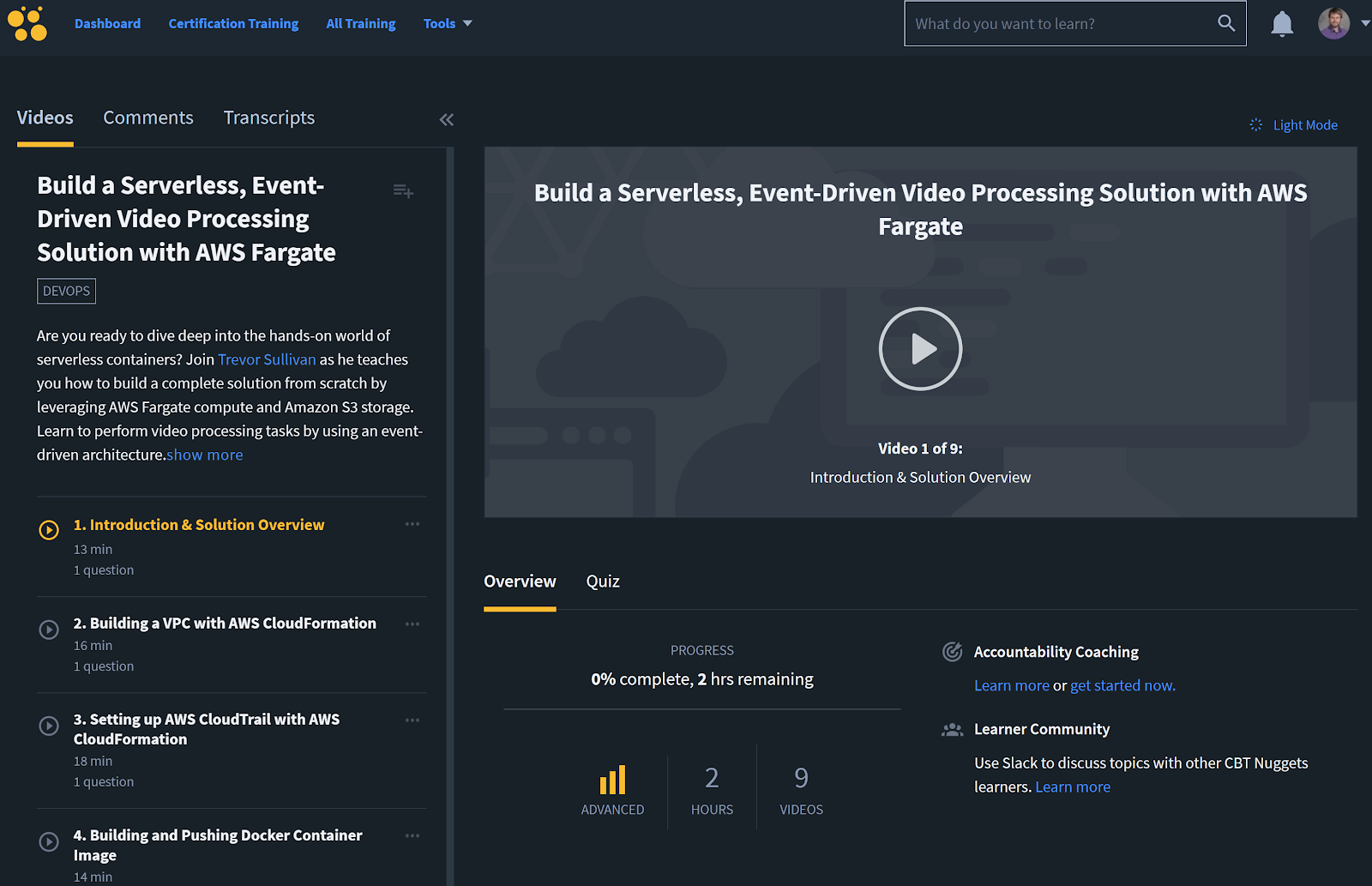1372x886 pixels.
Task: Click the '0% complete, 2 hrs remaining' text
Action: pyautogui.click(x=702, y=679)
